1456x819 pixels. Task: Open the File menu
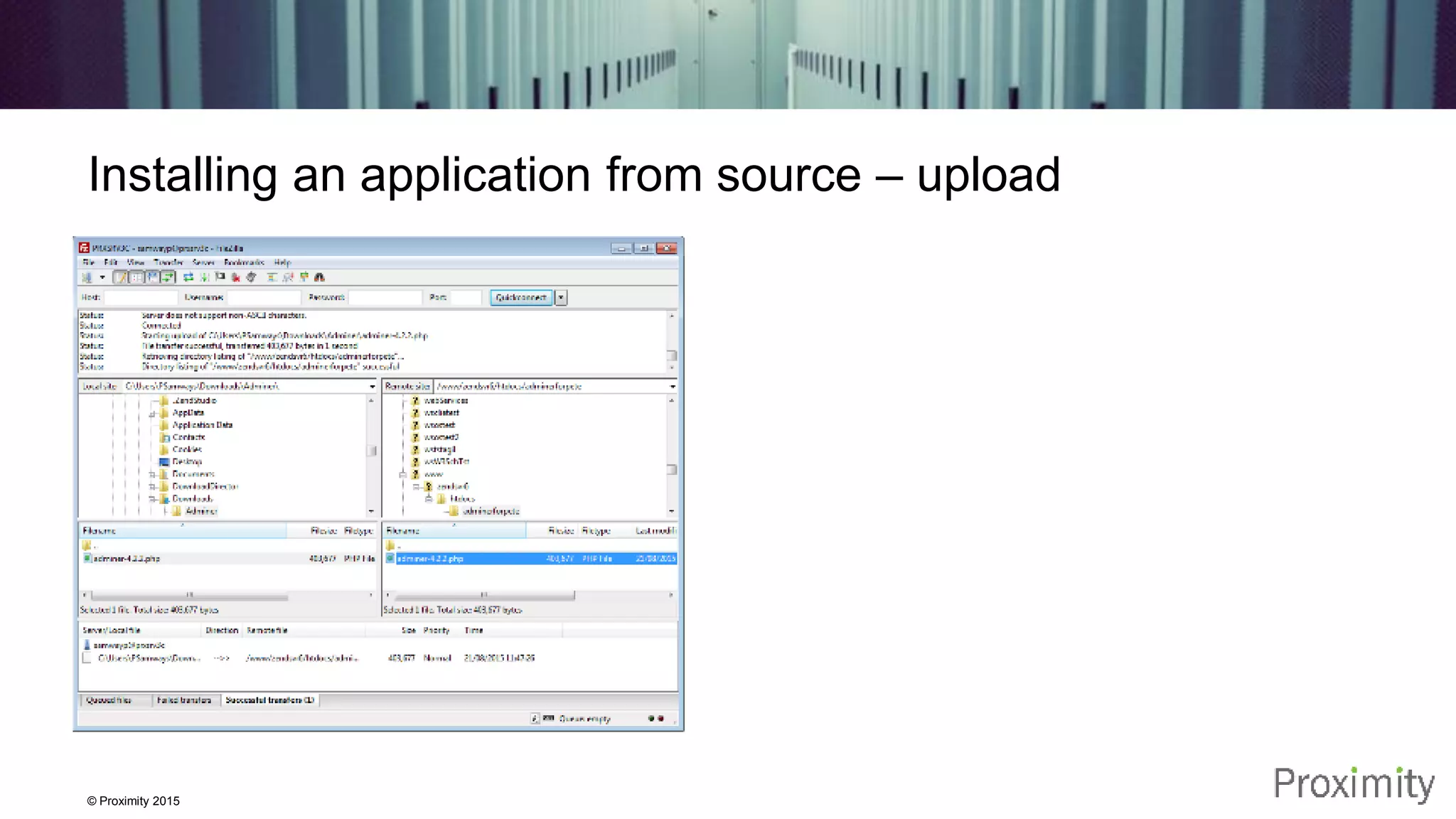click(88, 262)
